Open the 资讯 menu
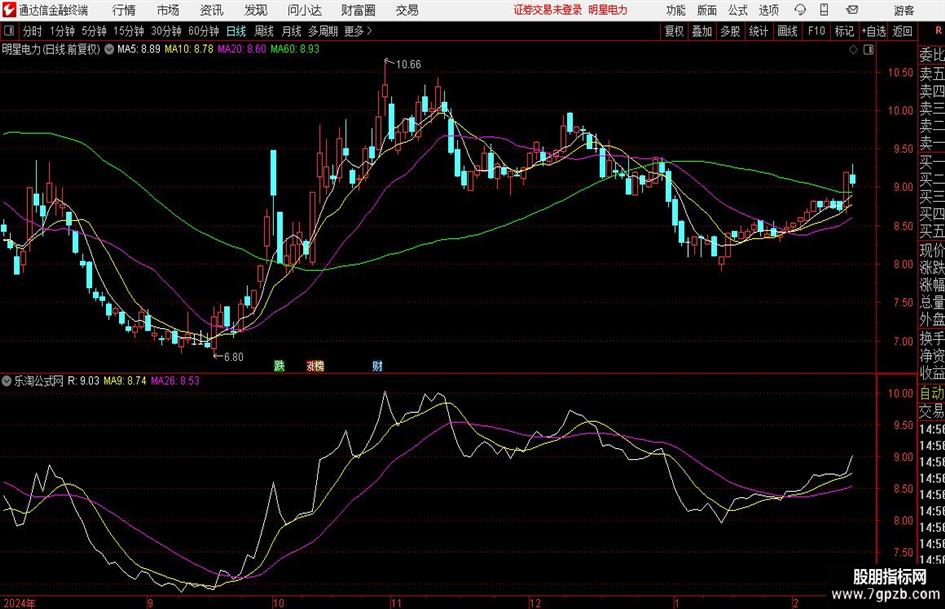 211,10
